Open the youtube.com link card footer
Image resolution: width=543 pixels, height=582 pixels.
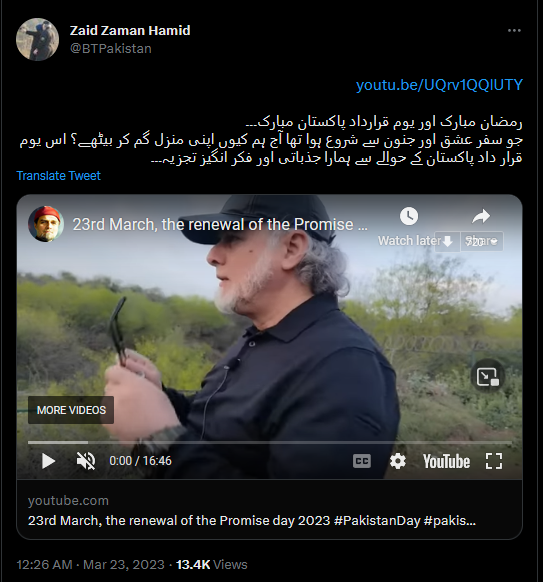tap(269, 510)
